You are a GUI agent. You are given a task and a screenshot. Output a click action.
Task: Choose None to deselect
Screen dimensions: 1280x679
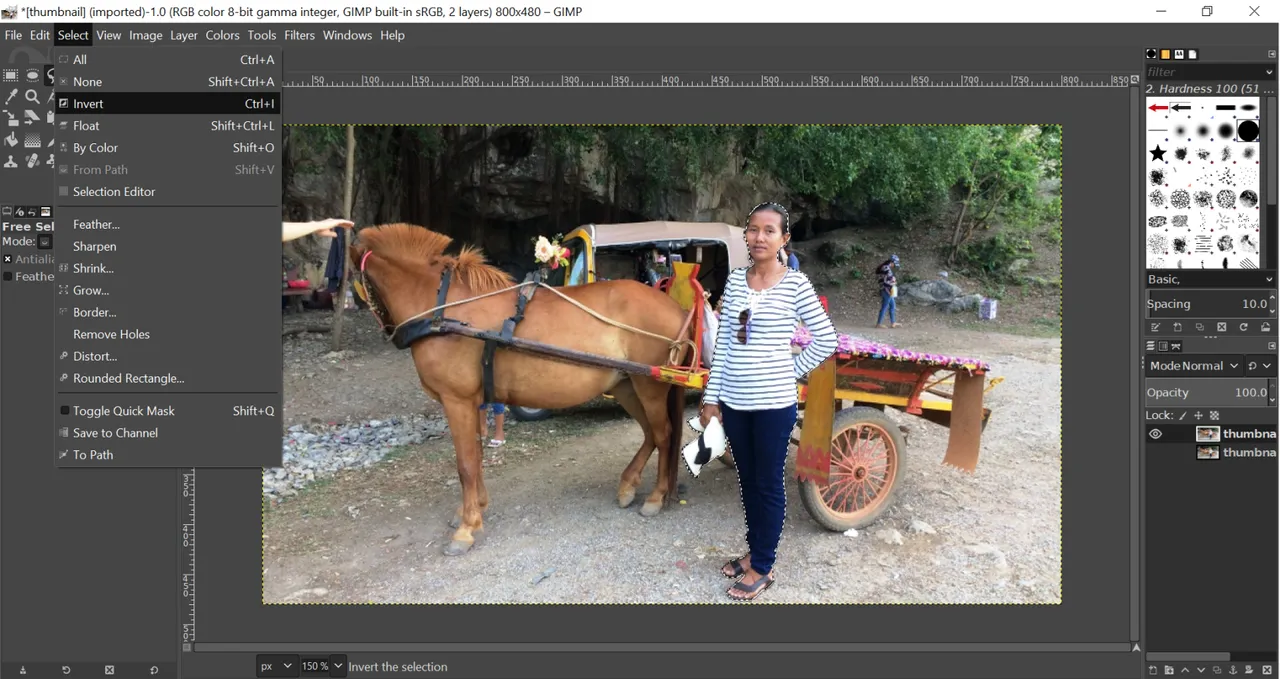click(x=168, y=82)
